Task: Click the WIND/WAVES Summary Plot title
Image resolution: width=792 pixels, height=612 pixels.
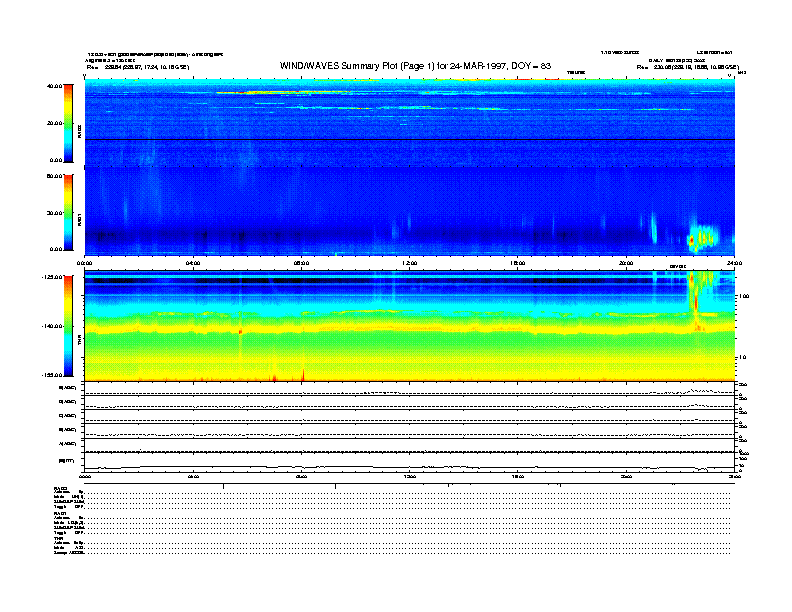Action: (x=415, y=66)
